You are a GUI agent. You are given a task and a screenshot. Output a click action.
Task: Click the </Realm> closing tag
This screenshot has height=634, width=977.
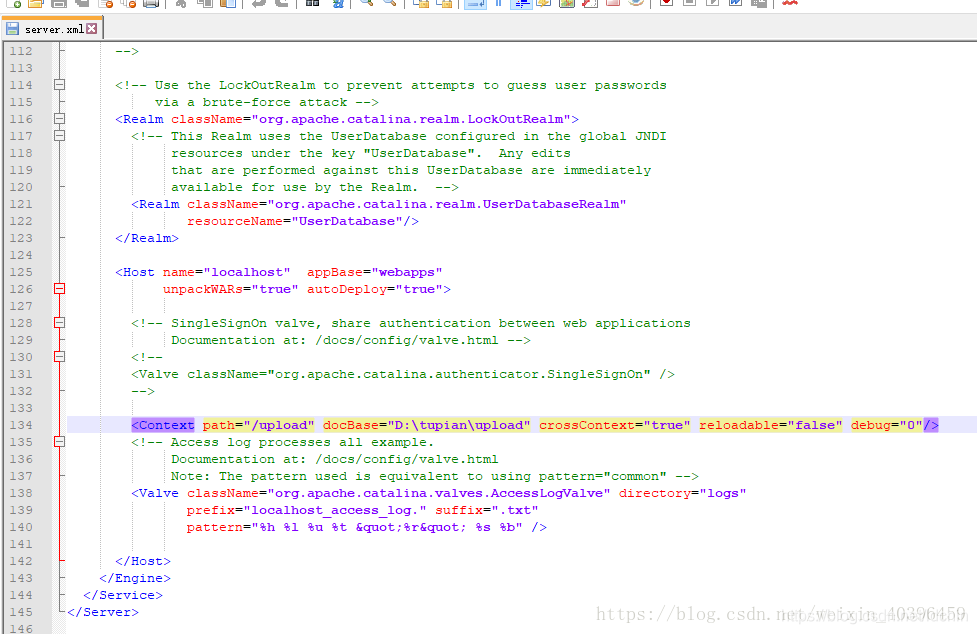click(147, 238)
